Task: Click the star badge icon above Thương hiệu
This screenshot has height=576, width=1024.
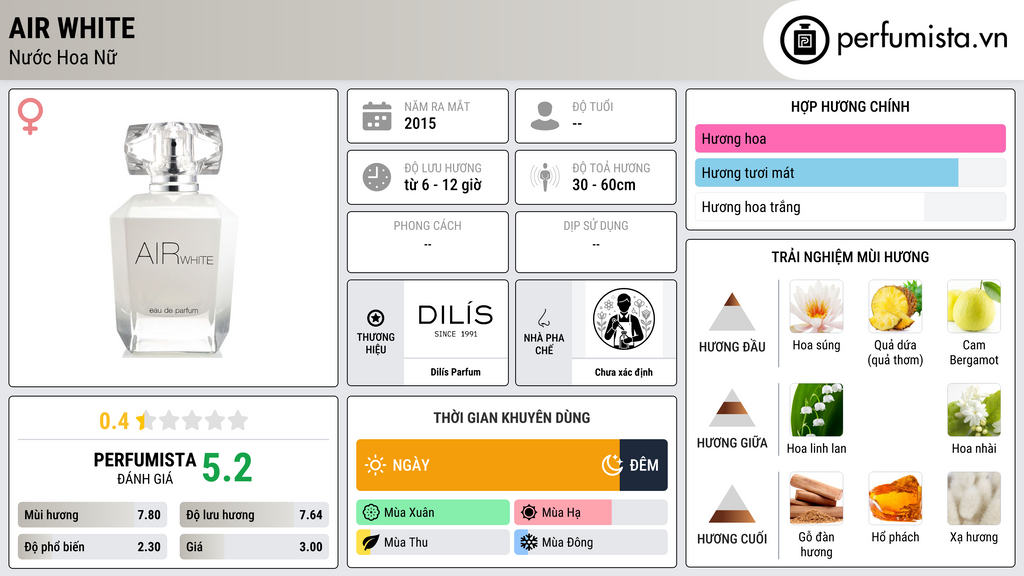Action: [376, 318]
